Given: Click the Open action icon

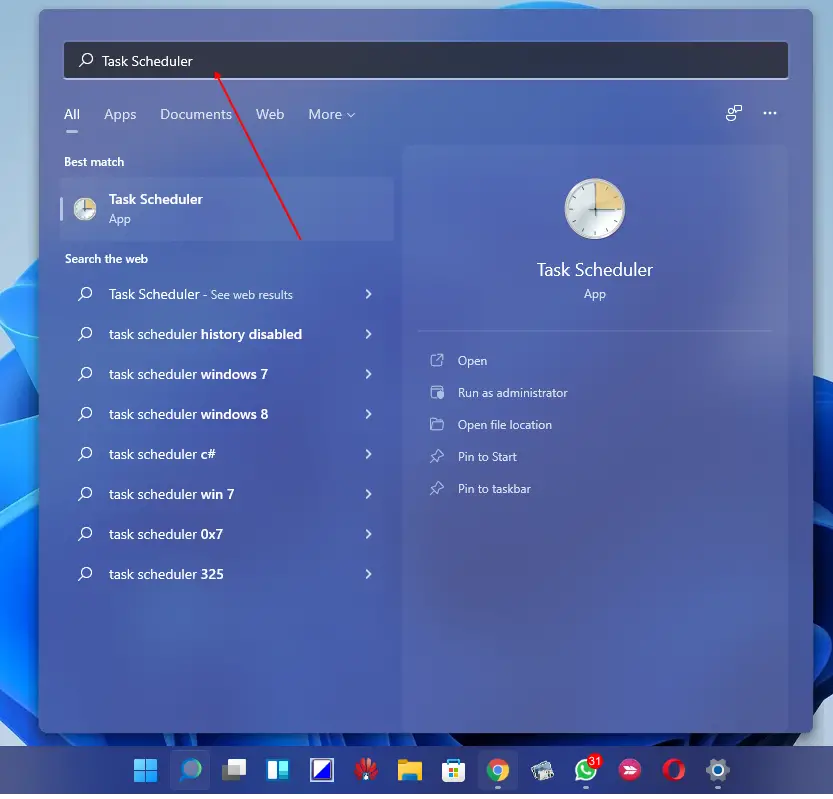Looking at the screenshot, I should pyautogui.click(x=437, y=360).
